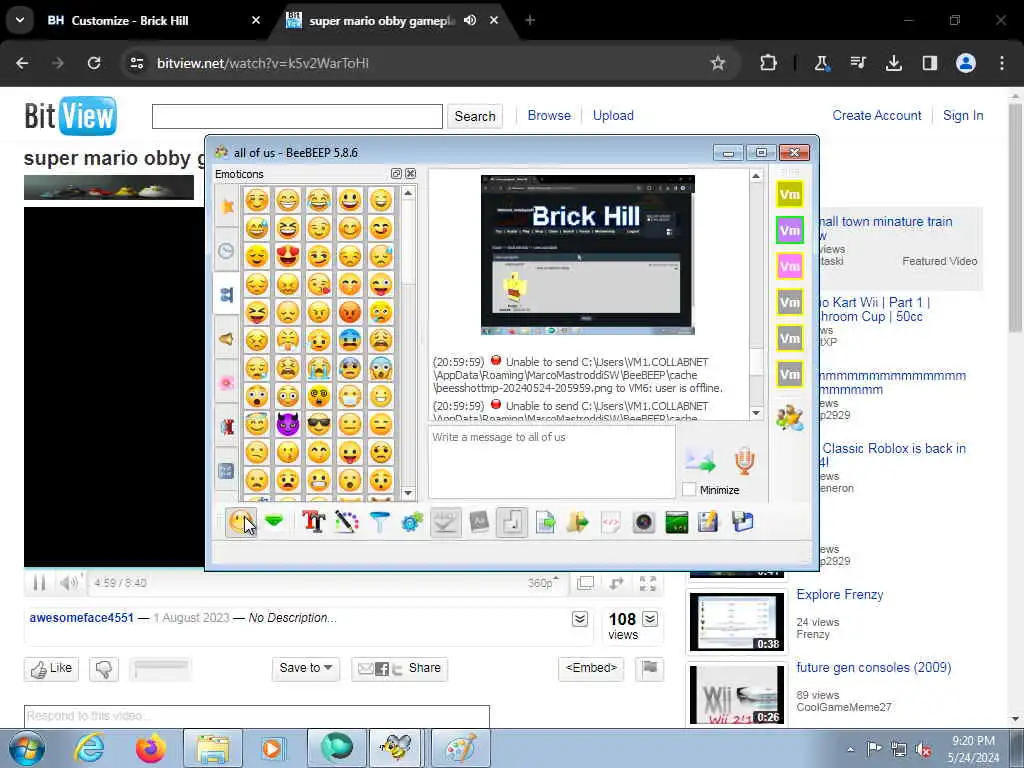Toggle the emoticons panel button in BeeBEEP toolbar
Screen dimensions: 1024x768
pyautogui.click(x=240, y=522)
